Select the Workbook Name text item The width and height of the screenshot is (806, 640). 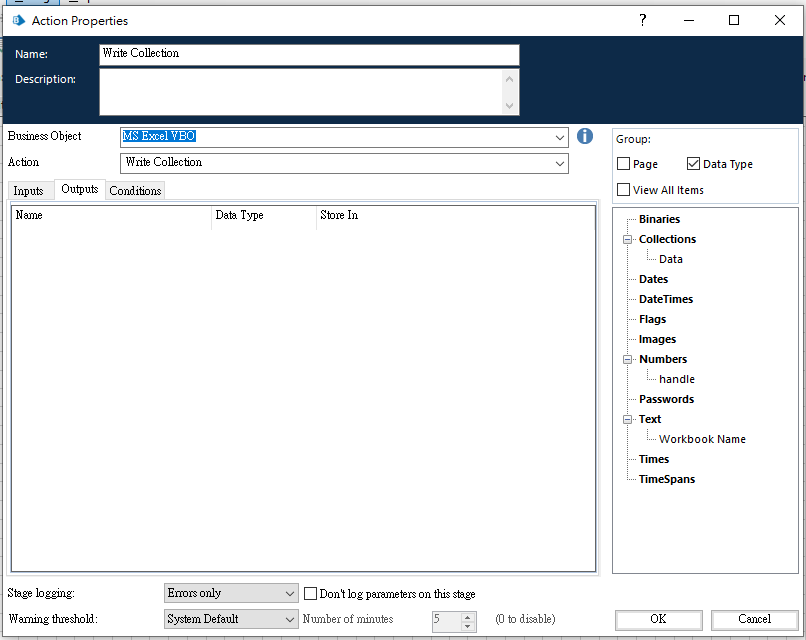click(702, 439)
